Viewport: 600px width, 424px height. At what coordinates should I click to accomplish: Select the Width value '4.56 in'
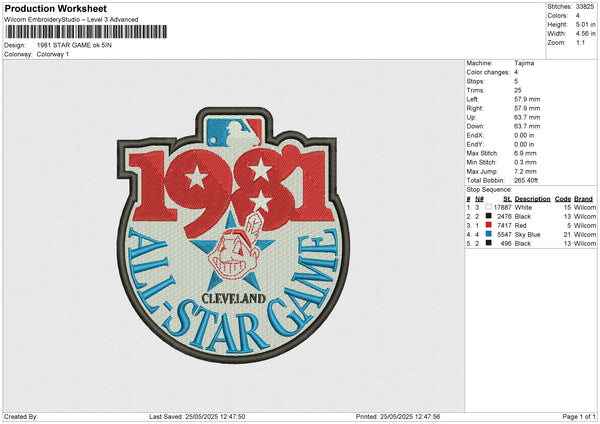(585, 34)
